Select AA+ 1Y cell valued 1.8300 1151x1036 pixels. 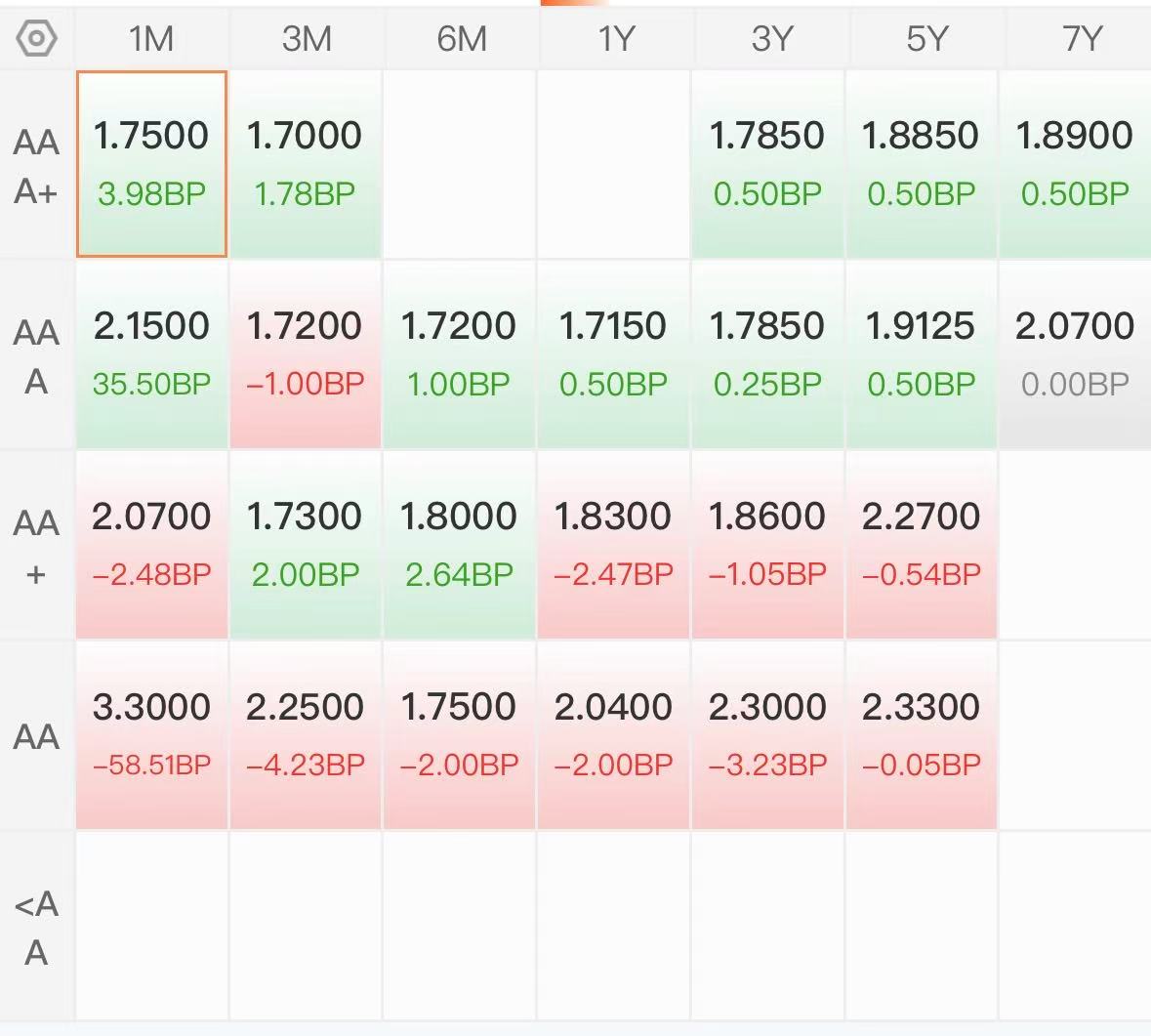pyautogui.click(x=614, y=546)
